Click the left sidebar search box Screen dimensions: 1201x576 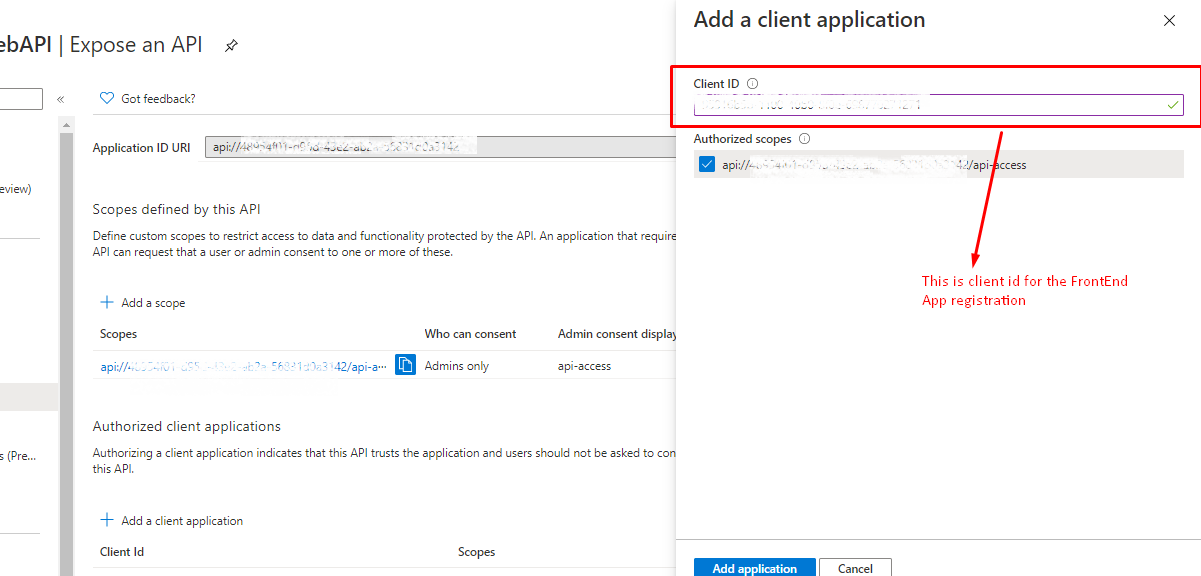[20, 99]
